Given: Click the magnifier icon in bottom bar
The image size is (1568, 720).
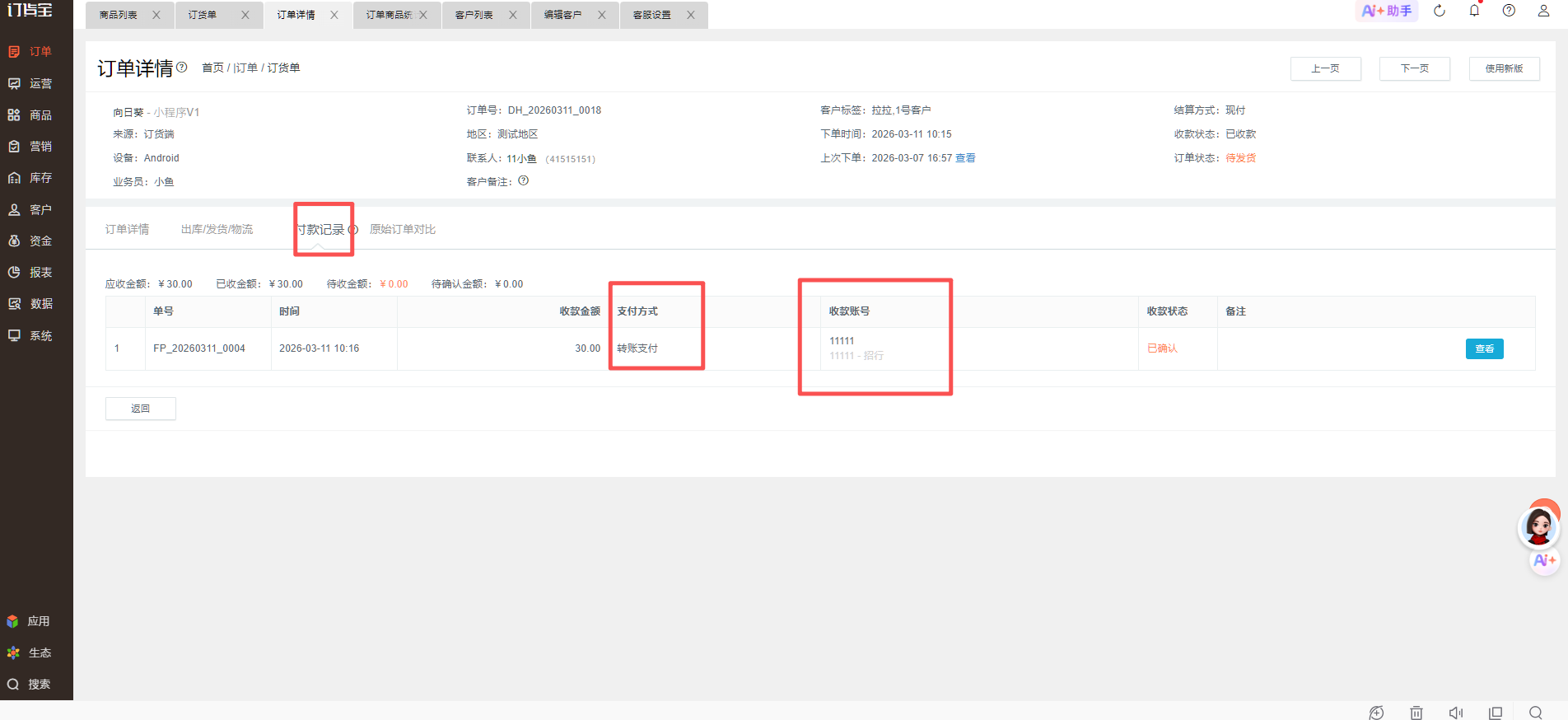Looking at the screenshot, I should pos(1536,713).
